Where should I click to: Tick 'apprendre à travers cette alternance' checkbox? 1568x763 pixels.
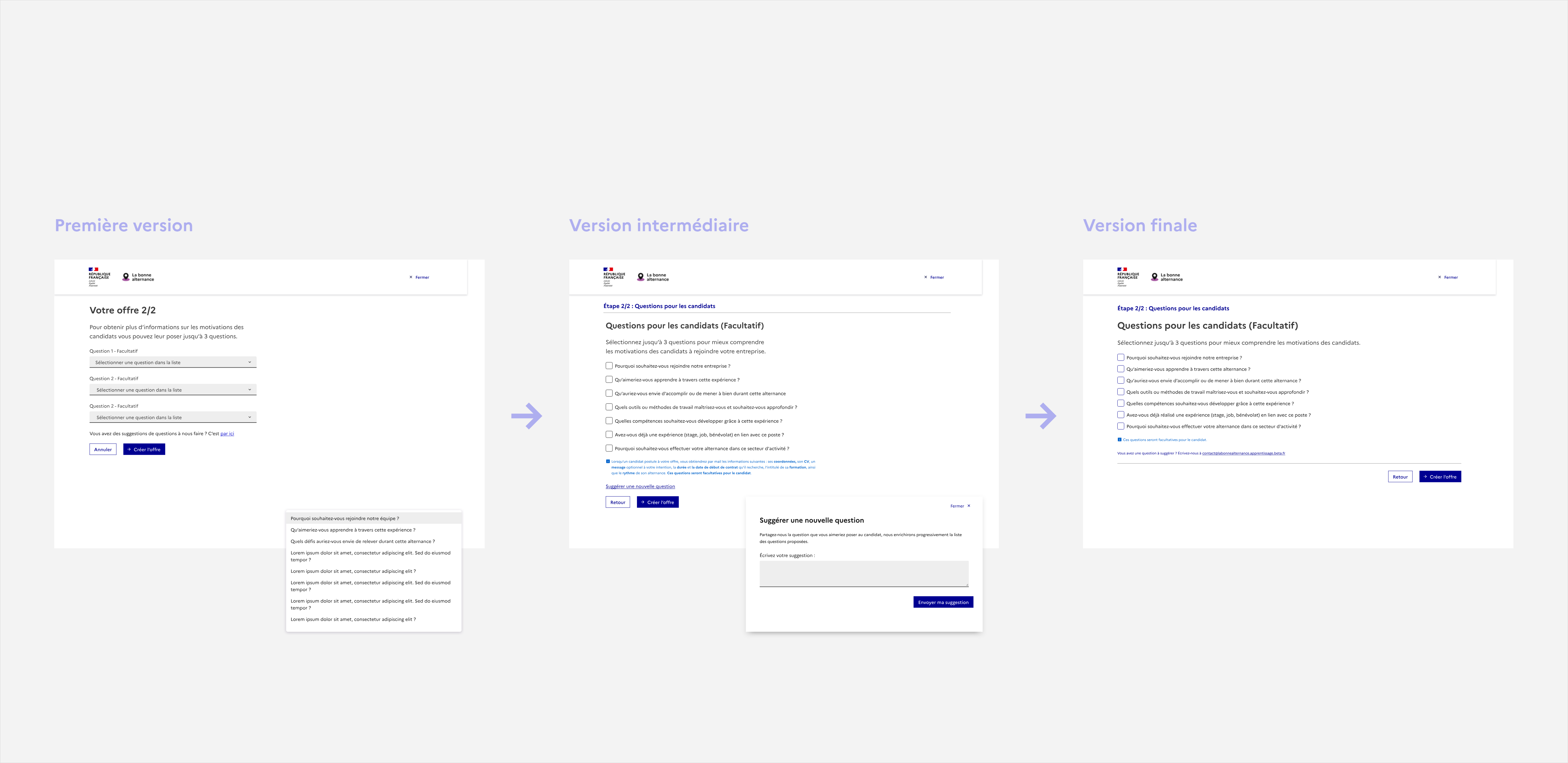[x=1120, y=369]
